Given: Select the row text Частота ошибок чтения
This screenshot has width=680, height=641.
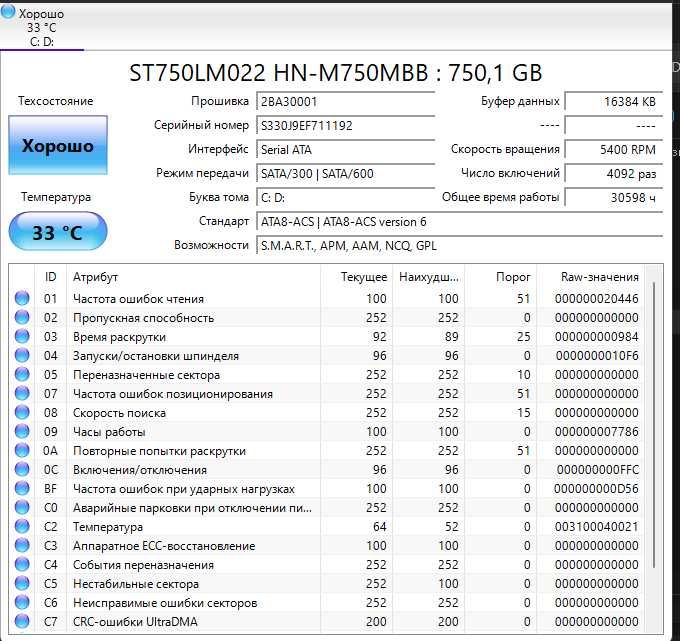Looking at the screenshot, I should pos(138,299).
